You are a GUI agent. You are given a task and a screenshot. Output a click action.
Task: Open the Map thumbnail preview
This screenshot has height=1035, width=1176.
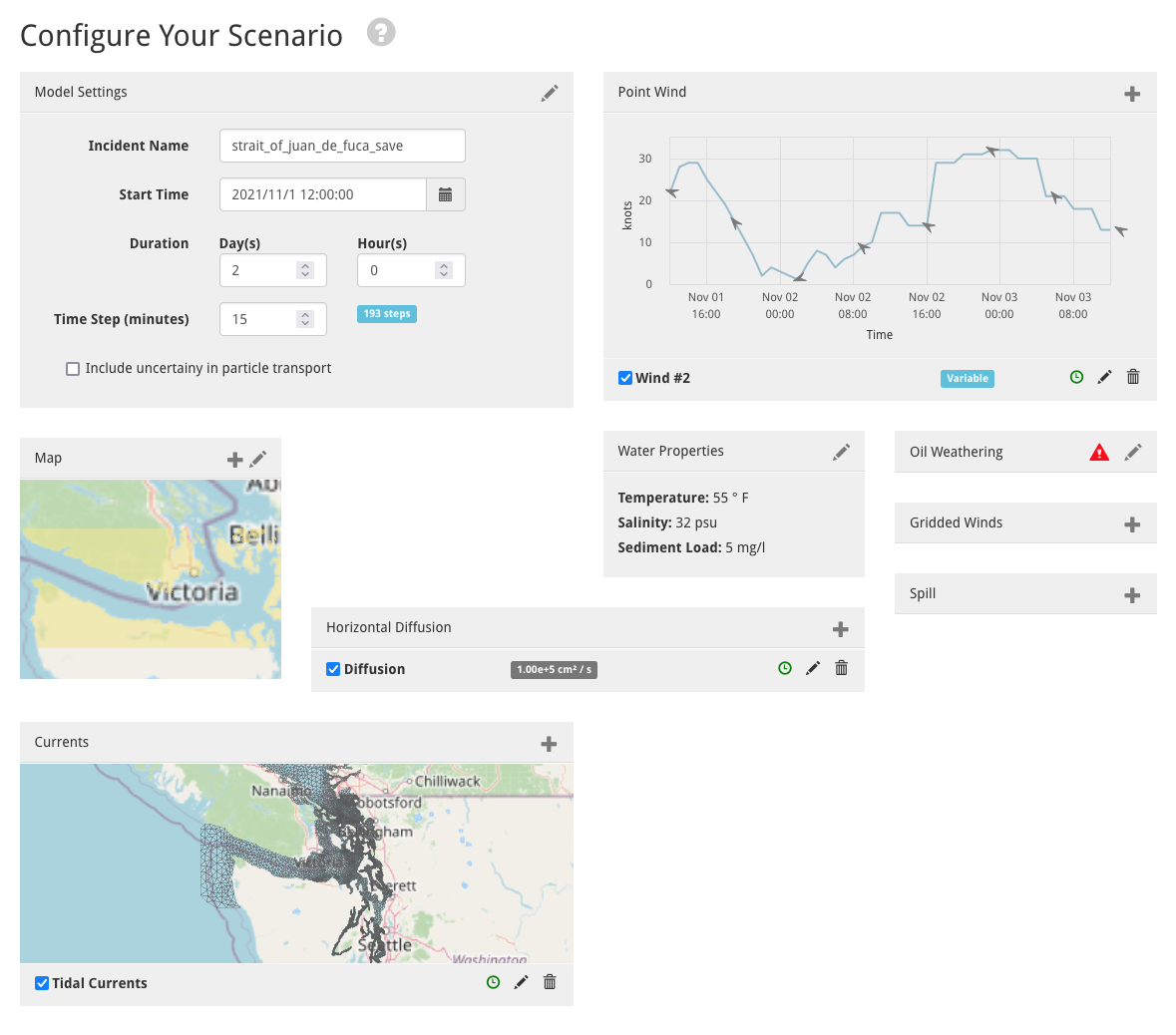pyautogui.click(x=151, y=579)
